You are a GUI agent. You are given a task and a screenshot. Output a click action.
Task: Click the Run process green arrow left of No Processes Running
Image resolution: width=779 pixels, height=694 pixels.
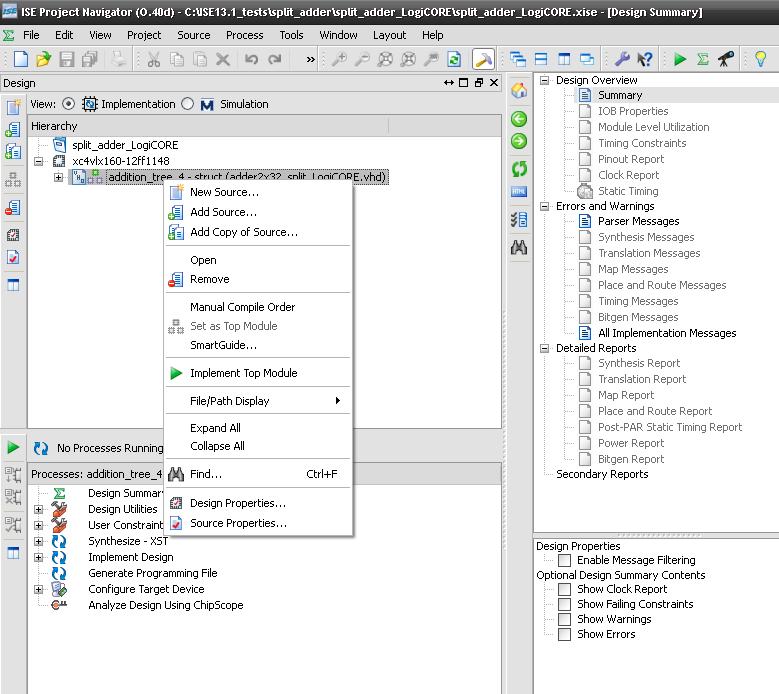tap(13, 448)
